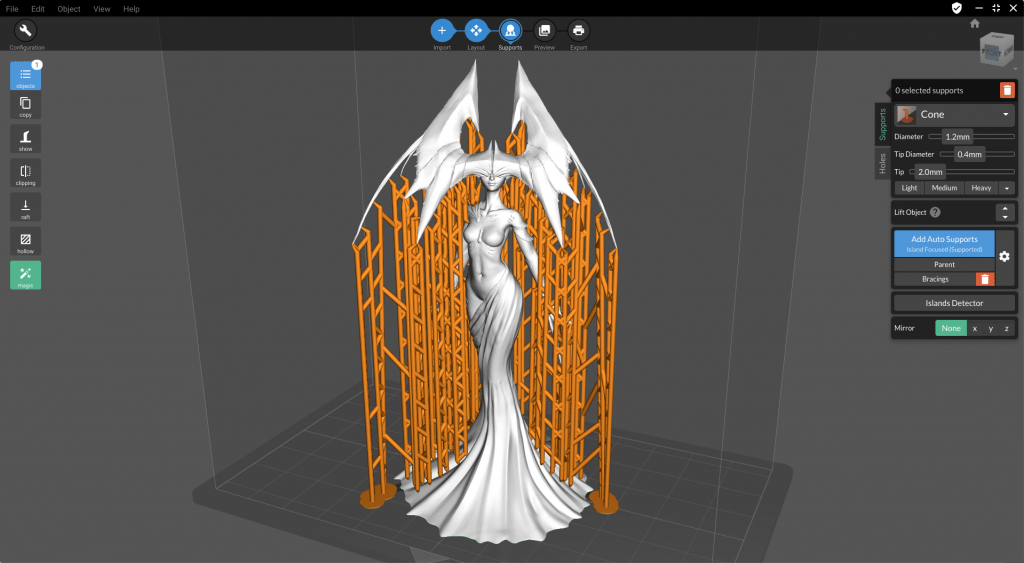Run the Islands Detector
Screen dimensions: 1024x563
[953, 303]
